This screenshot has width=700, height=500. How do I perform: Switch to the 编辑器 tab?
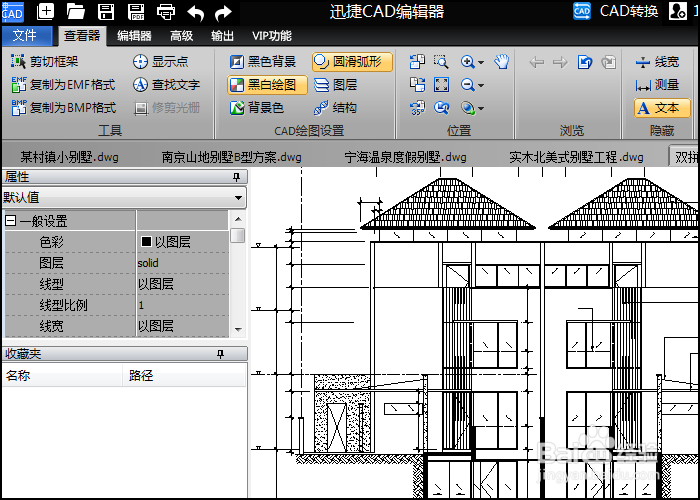tap(134, 36)
